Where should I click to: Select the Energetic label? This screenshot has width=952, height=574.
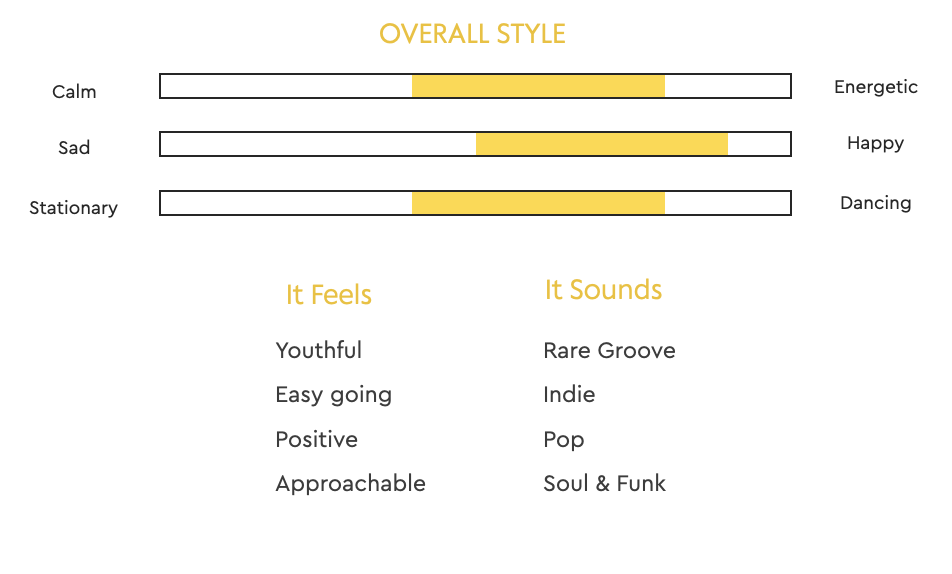(x=875, y=87)
